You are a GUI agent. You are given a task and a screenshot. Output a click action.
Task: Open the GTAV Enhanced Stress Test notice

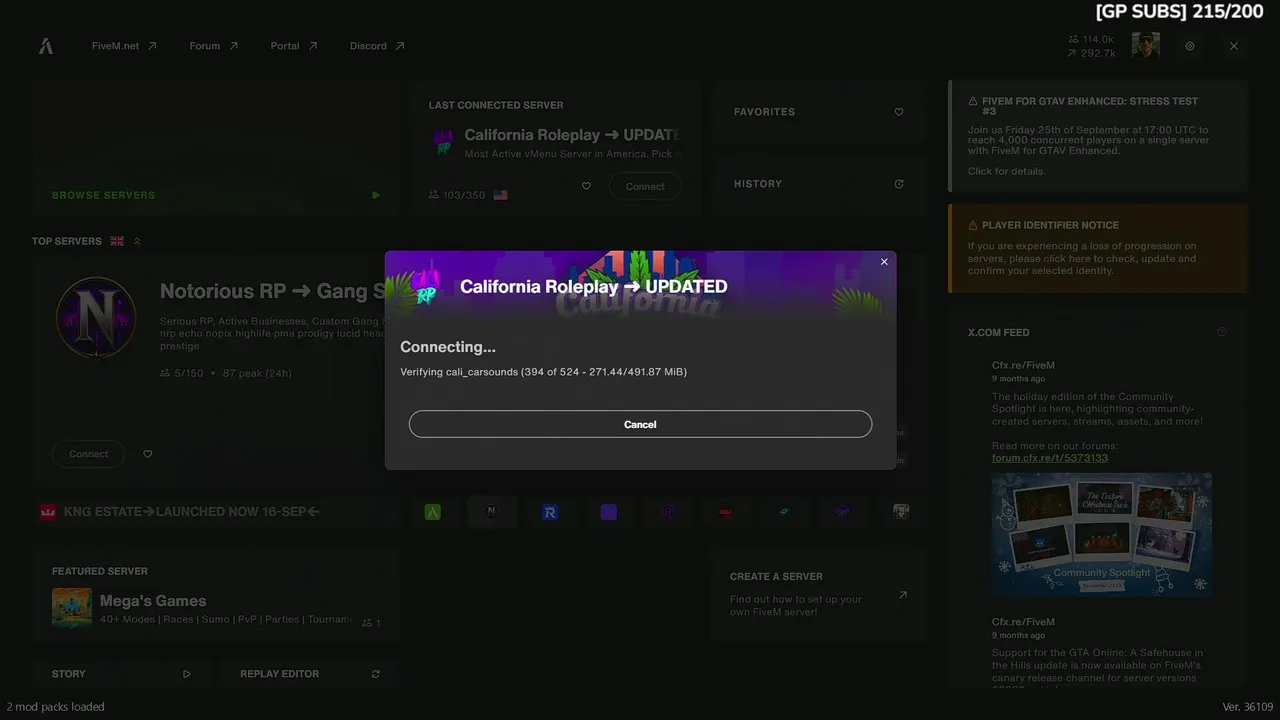(1098, 136)
